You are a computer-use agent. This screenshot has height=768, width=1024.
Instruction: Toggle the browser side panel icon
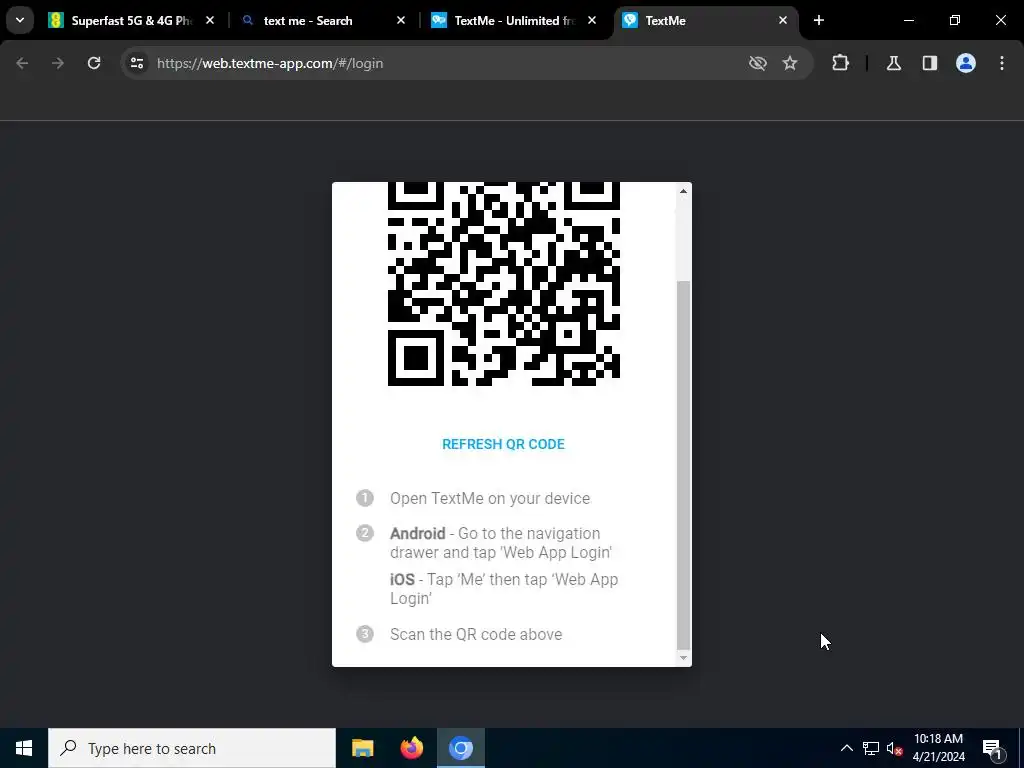929,63
